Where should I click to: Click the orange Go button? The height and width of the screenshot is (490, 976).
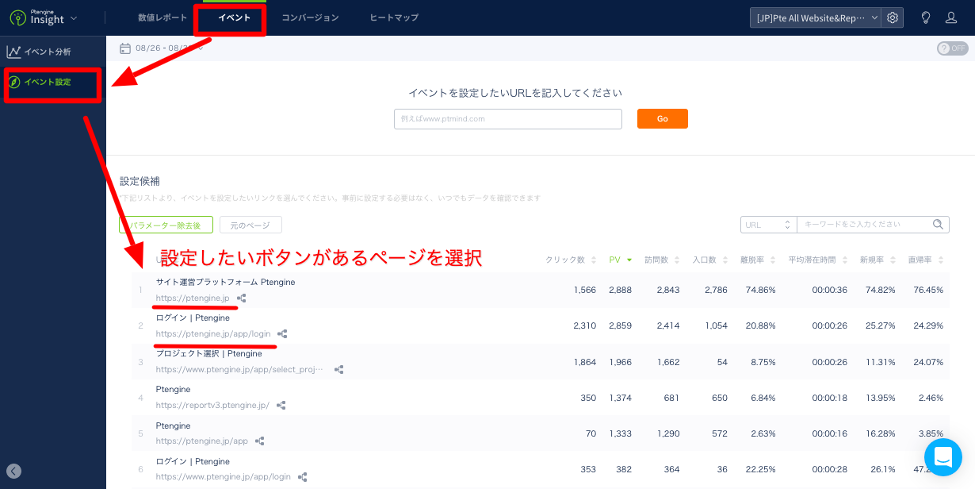662,119
